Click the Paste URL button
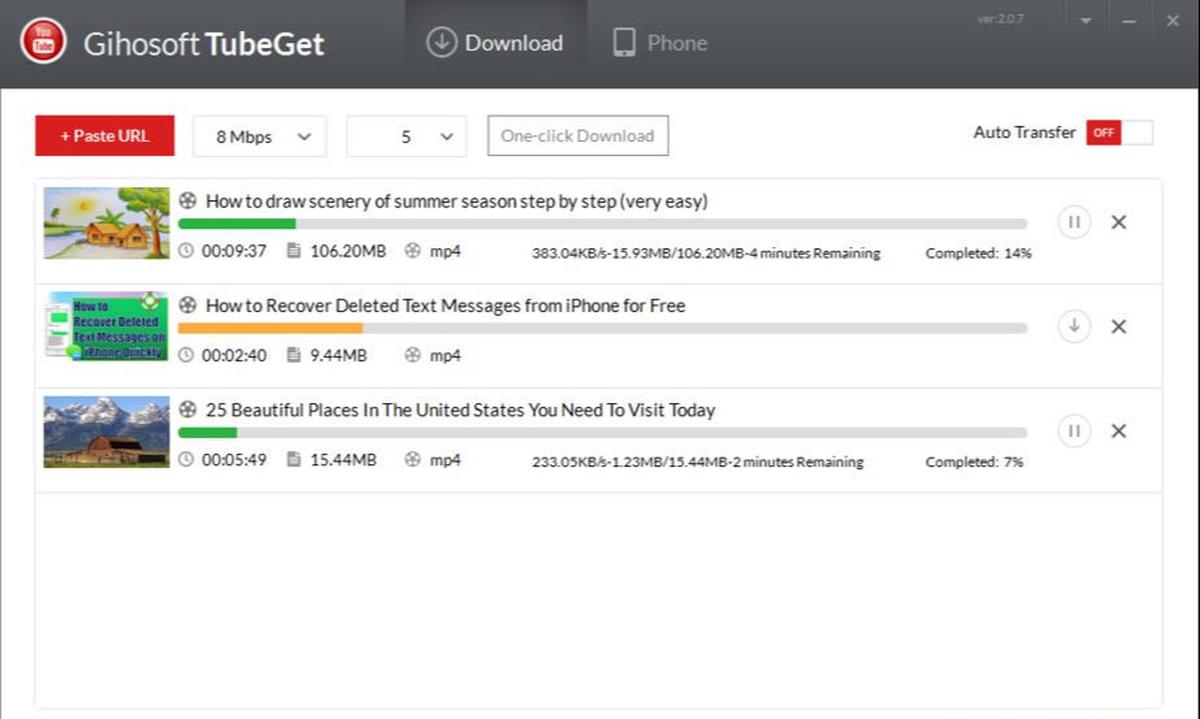The width and height of the screenshot is (1200, 719). pyautogui.click(x=105, y=136)
